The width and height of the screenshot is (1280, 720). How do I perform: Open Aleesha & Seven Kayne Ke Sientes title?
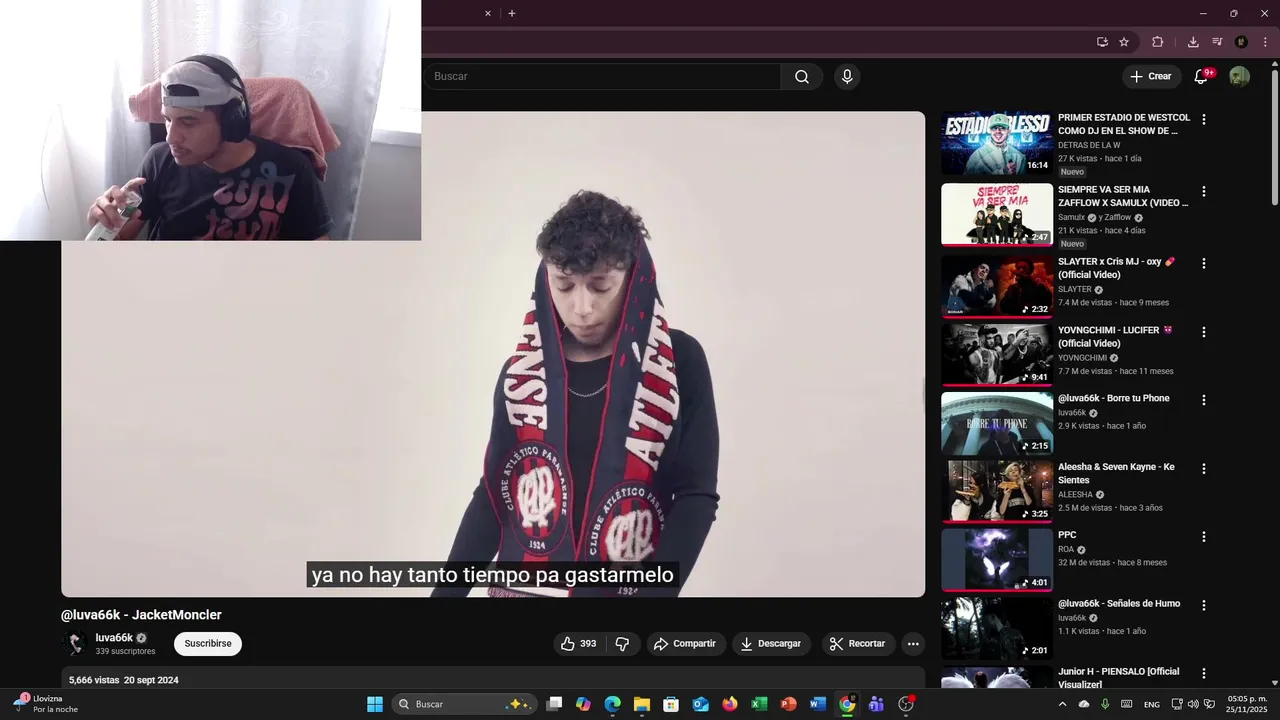click(1116, 473)
